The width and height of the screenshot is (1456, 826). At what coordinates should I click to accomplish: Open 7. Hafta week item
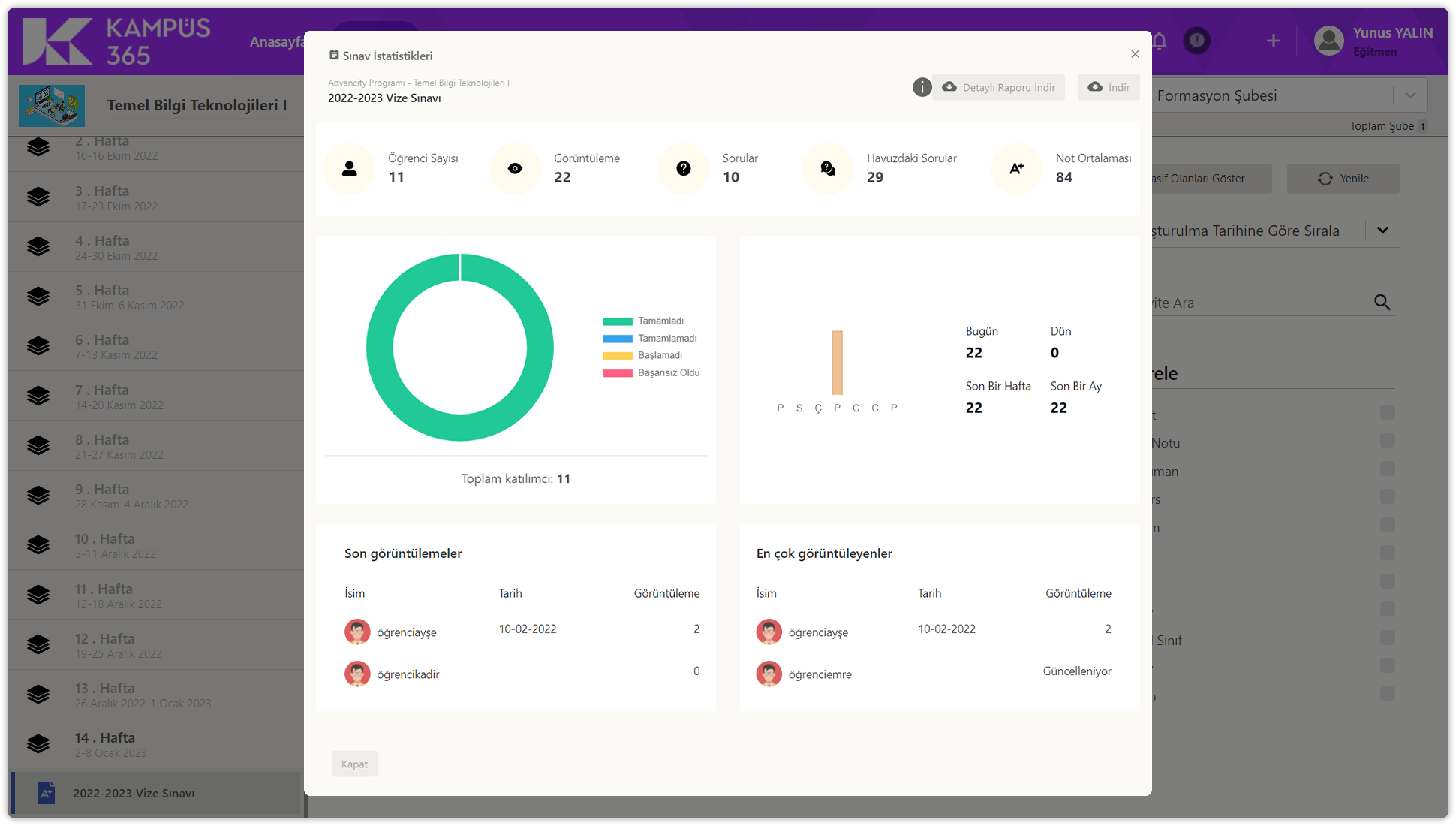click(x=102, y=396)
